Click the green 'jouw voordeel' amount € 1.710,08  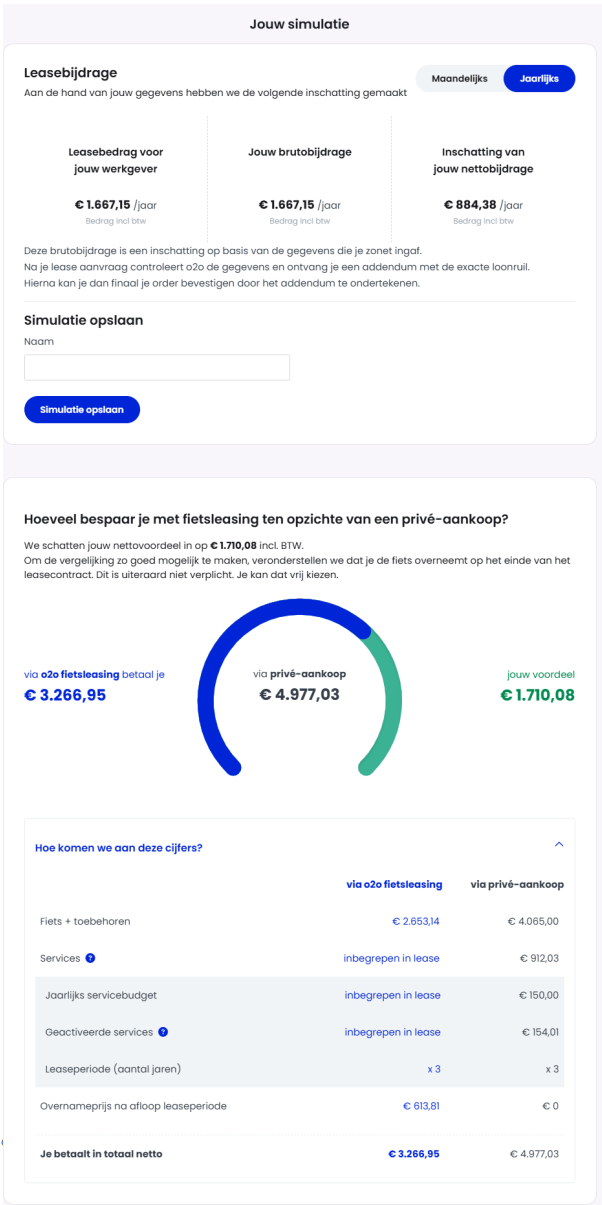(x=537, y=695)
